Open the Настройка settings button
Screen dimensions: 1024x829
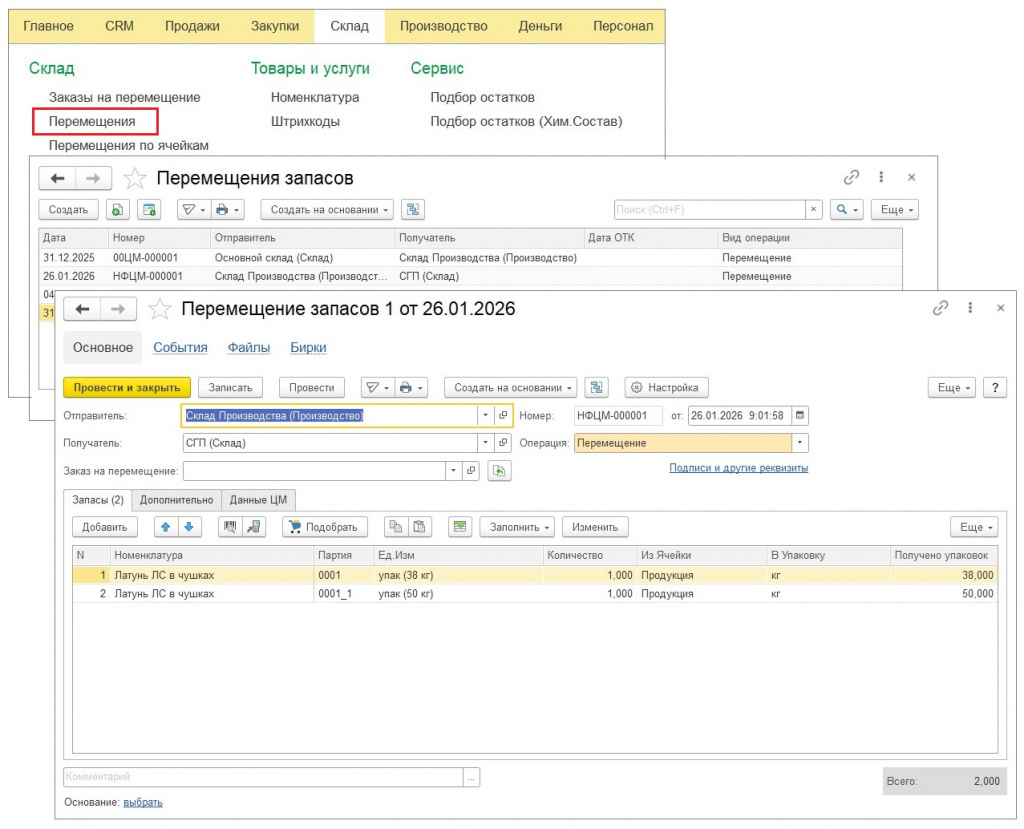pos(667,388)
